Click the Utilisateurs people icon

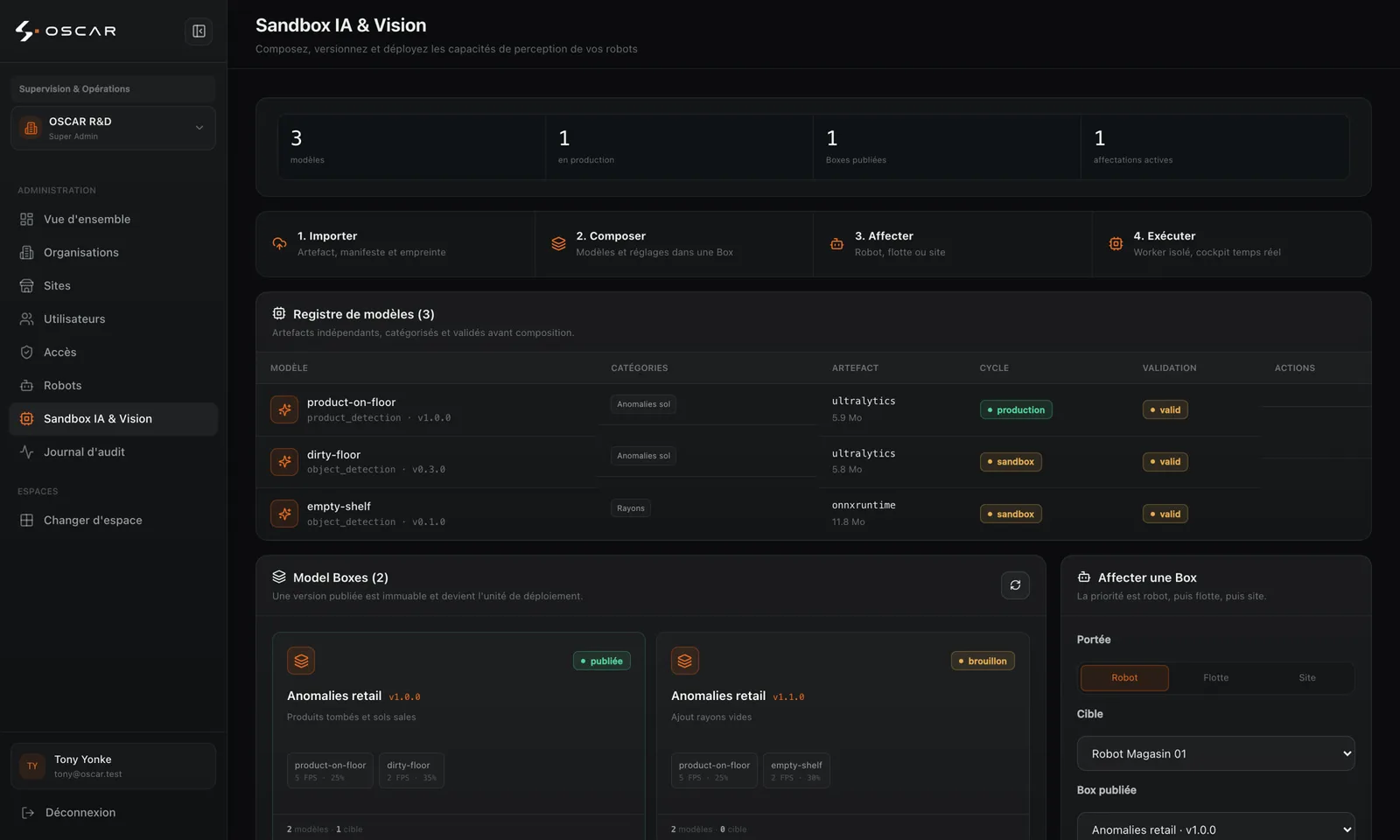pos(27,319)
